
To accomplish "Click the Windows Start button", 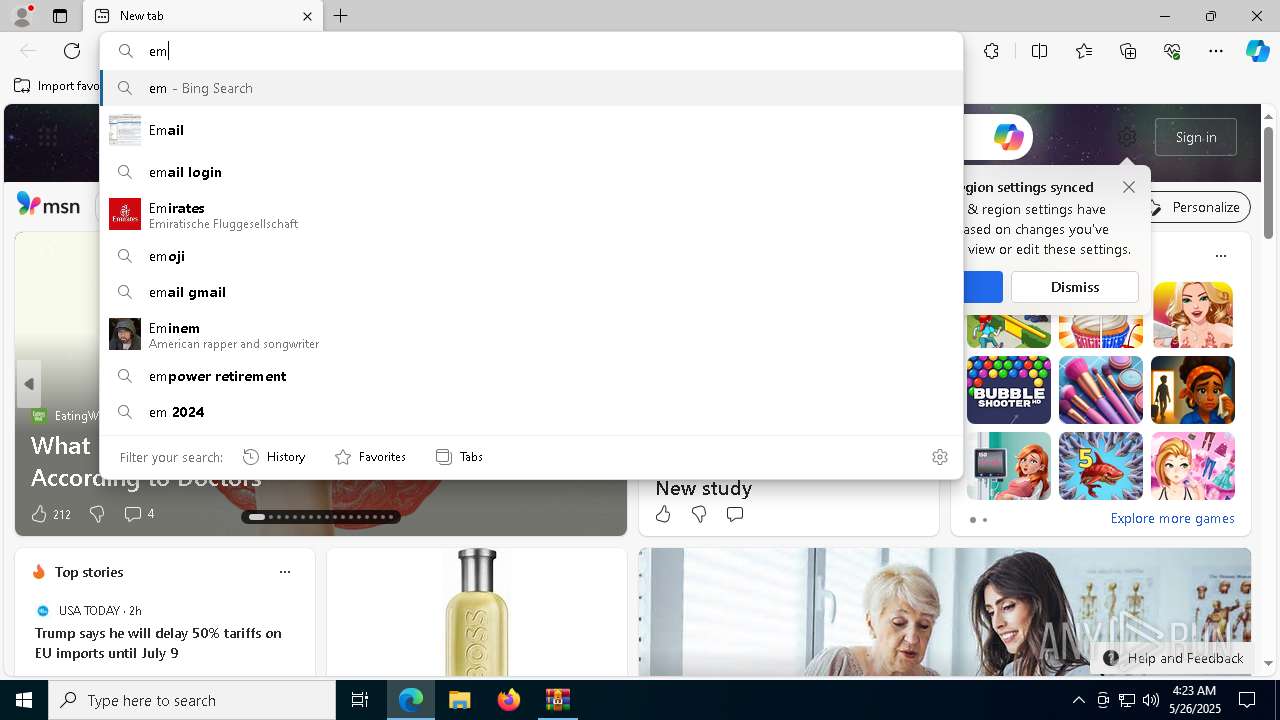I will tap(24, 700).
